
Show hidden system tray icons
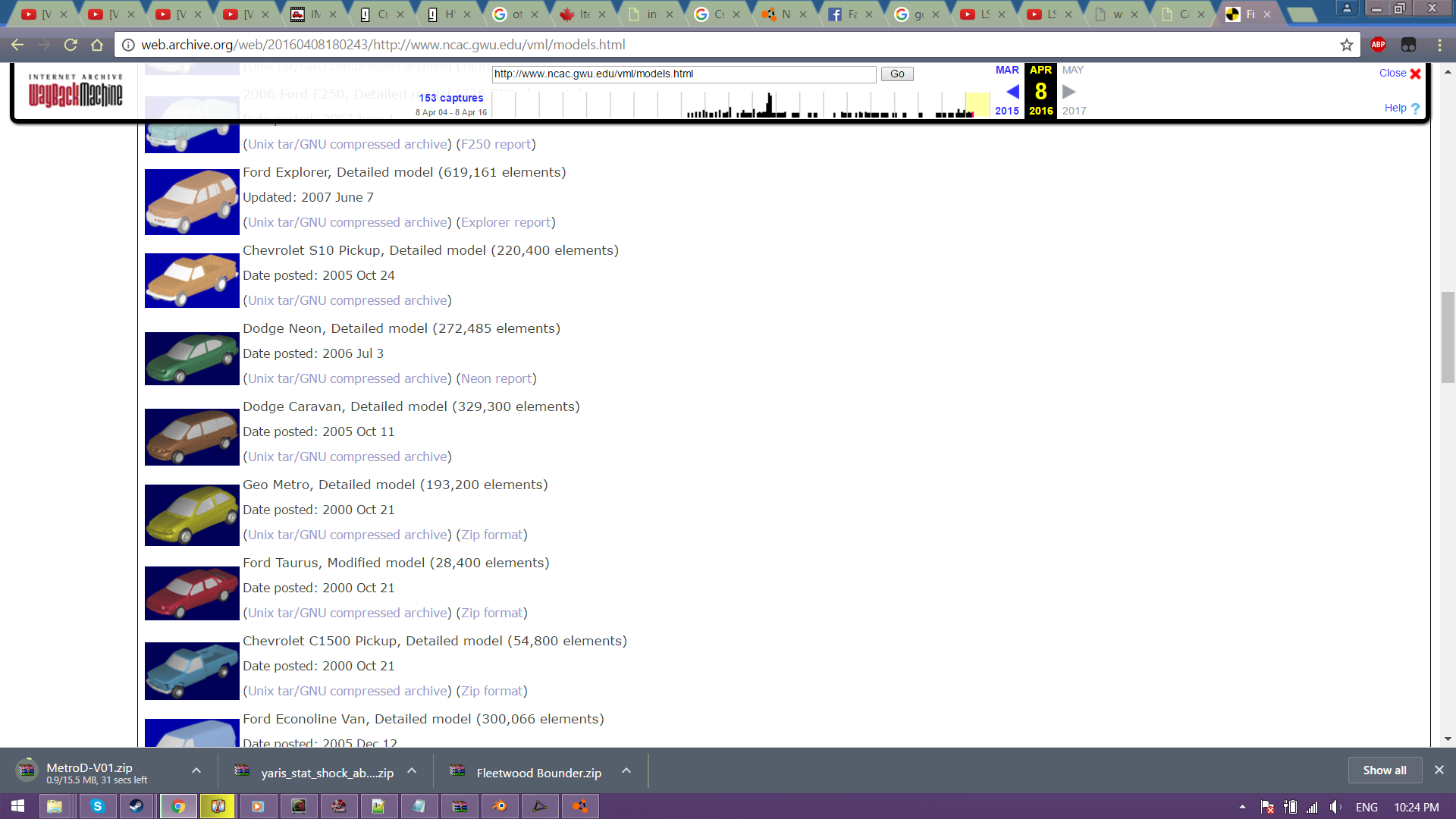point(1242,807)
